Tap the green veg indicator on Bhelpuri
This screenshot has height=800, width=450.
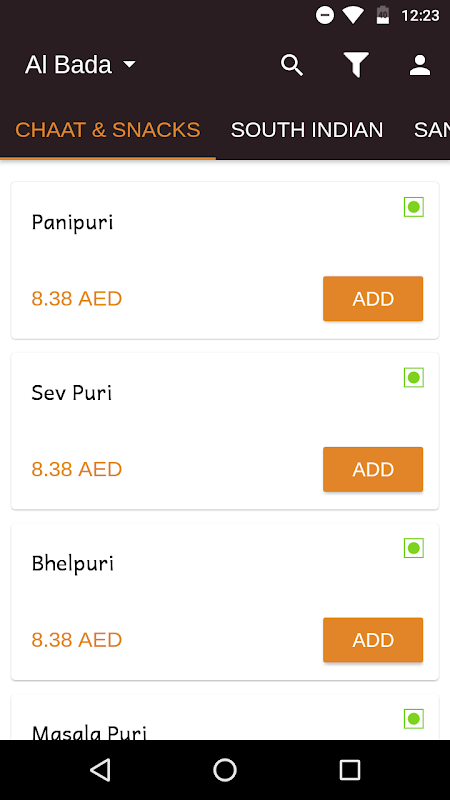pyautogui.click(x=414, y=548)
